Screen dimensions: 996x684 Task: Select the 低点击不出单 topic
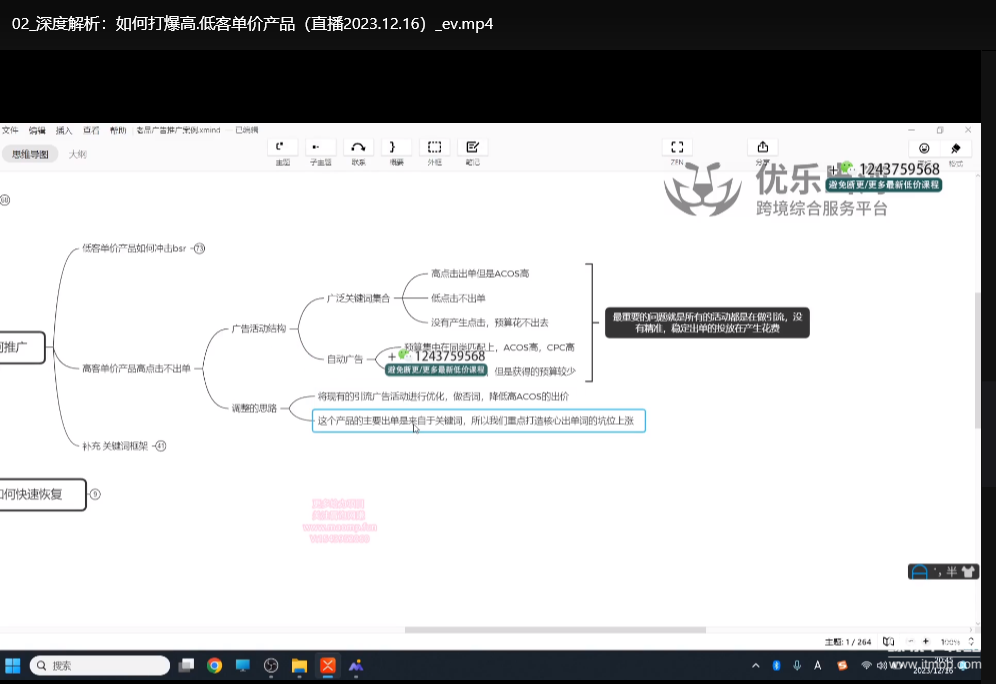457,298
